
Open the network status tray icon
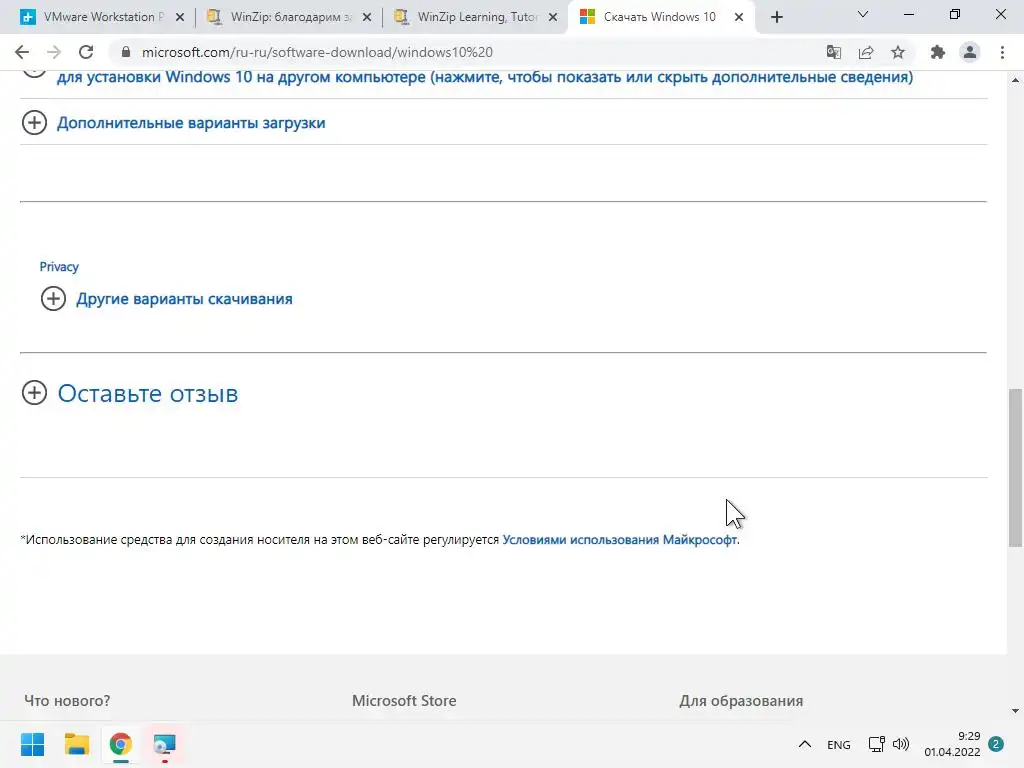pyautogui.click(x=876, y=744)
